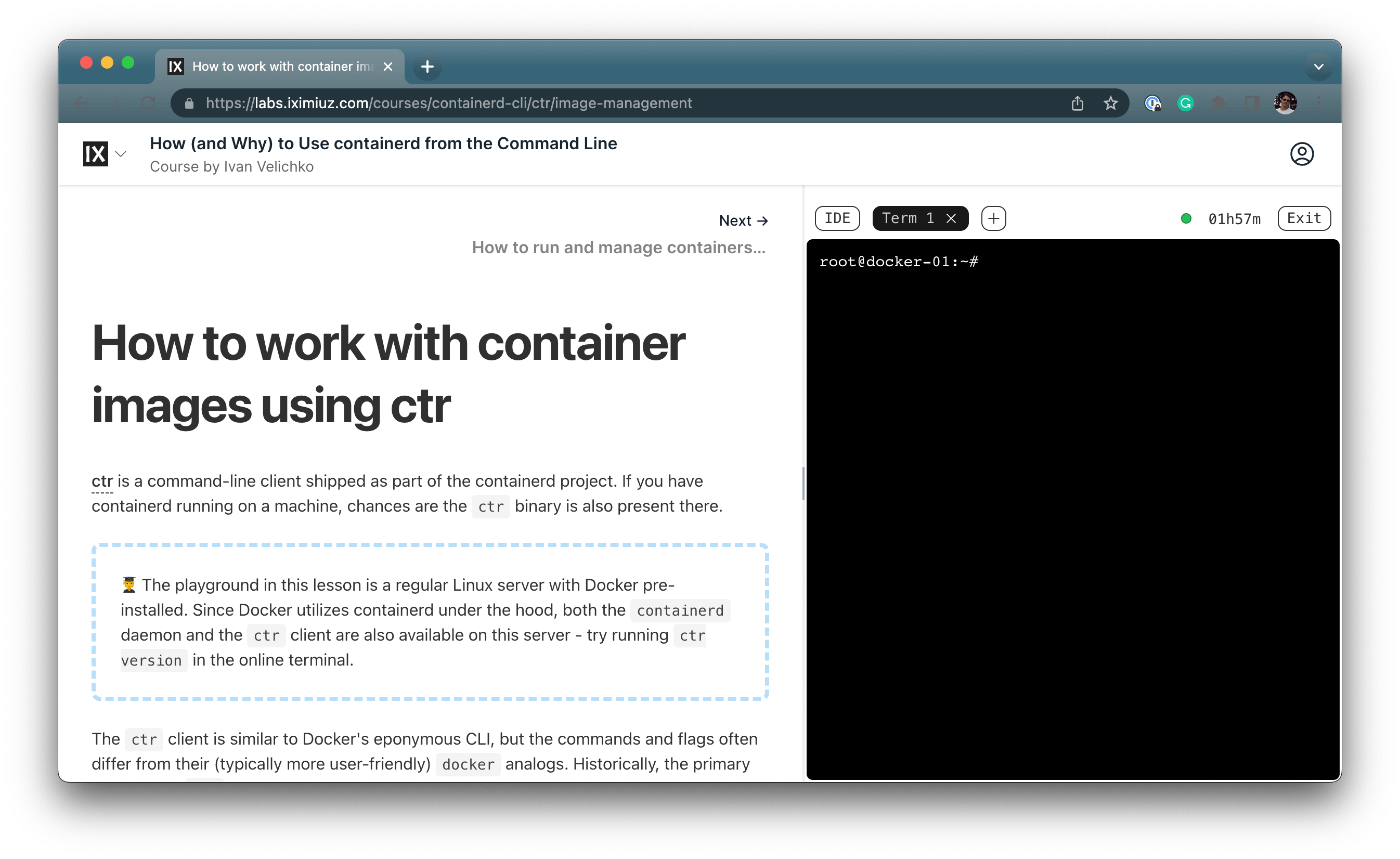Click the 'containerd' inline code snippet
The image size is (1400, 859).
pos(680,611)
